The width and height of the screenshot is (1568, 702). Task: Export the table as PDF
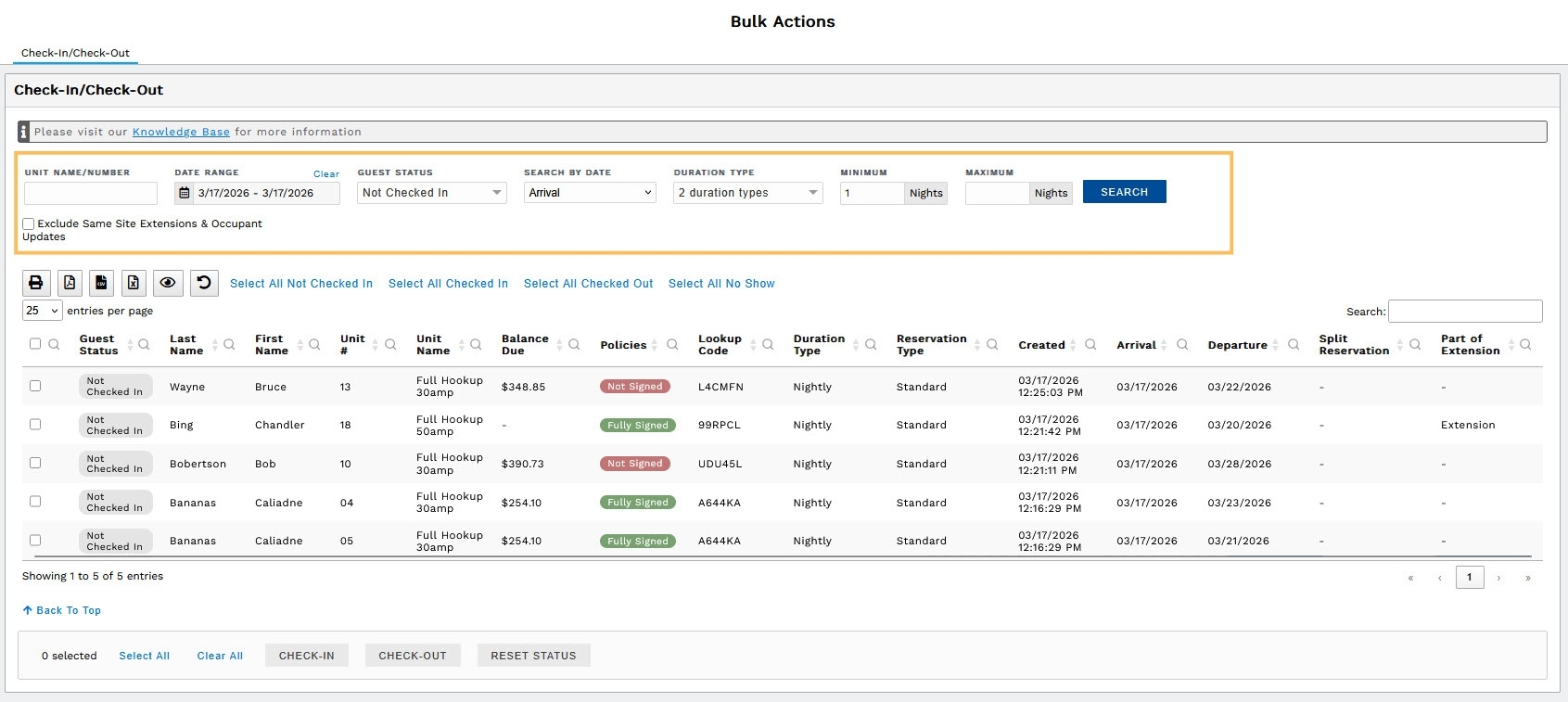pos(70,283)
